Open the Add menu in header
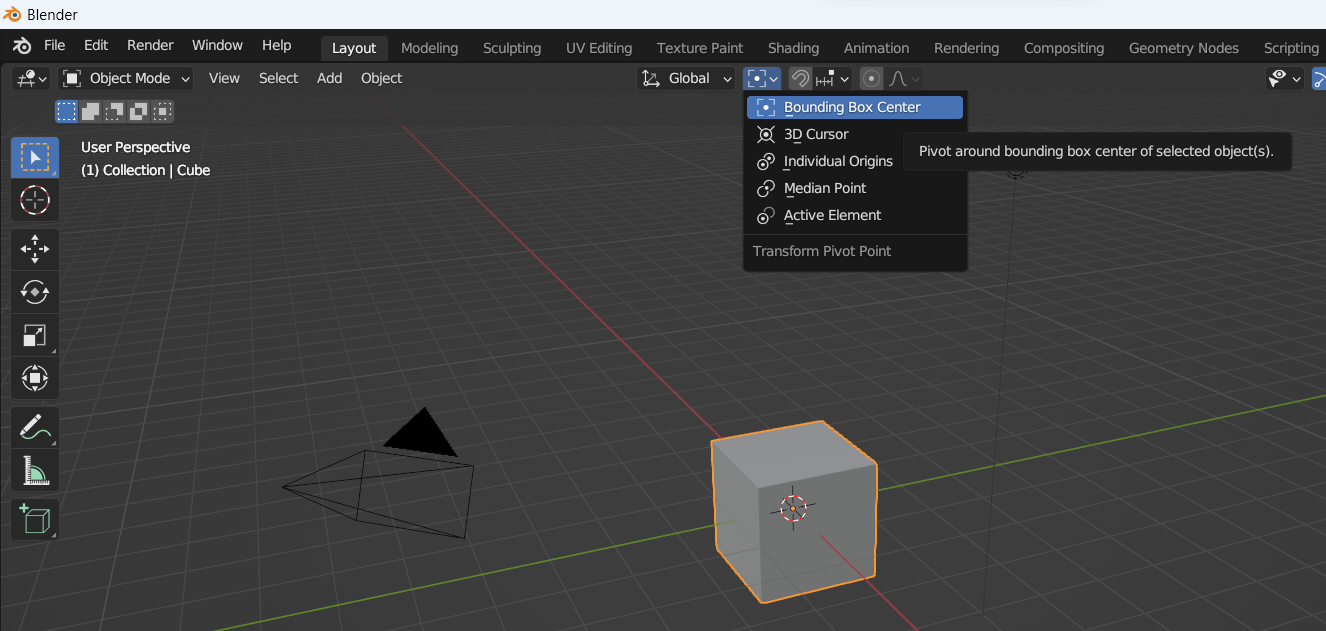1326x631 pixels. [329, 78]
